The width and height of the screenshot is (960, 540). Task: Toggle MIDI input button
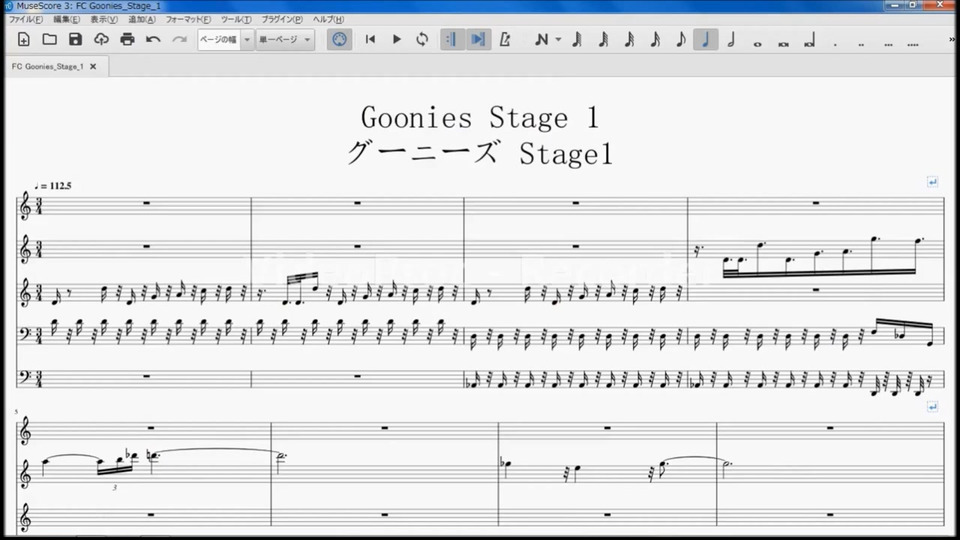point(339,40)
